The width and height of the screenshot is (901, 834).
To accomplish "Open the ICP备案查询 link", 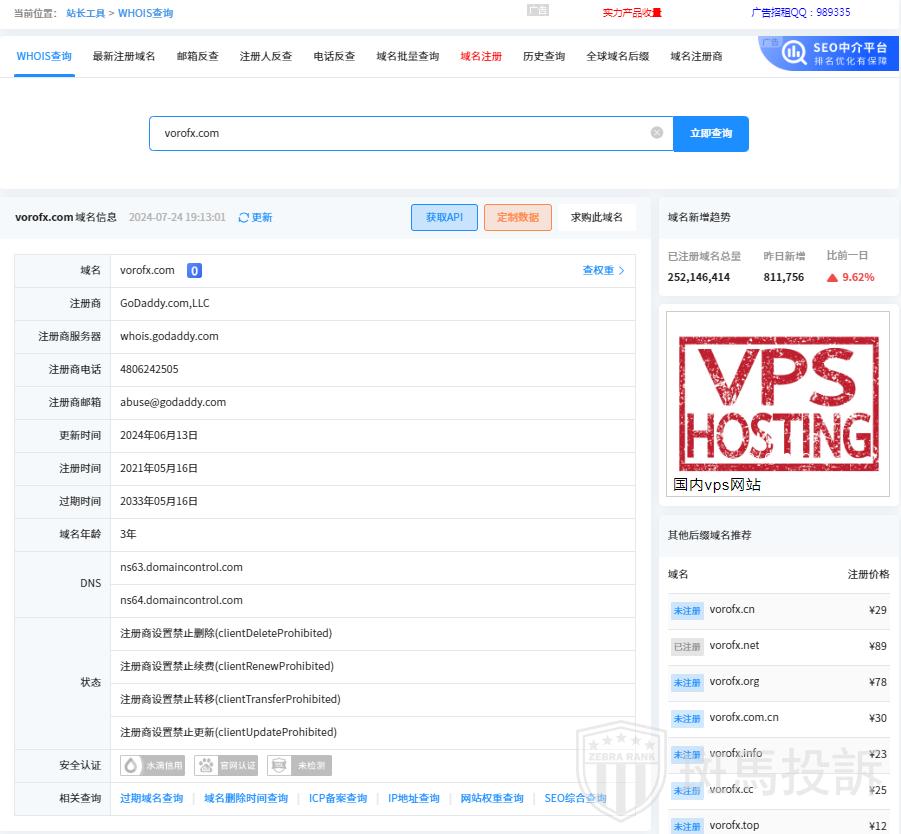I will pyautogui.click(x=338, y=799).
